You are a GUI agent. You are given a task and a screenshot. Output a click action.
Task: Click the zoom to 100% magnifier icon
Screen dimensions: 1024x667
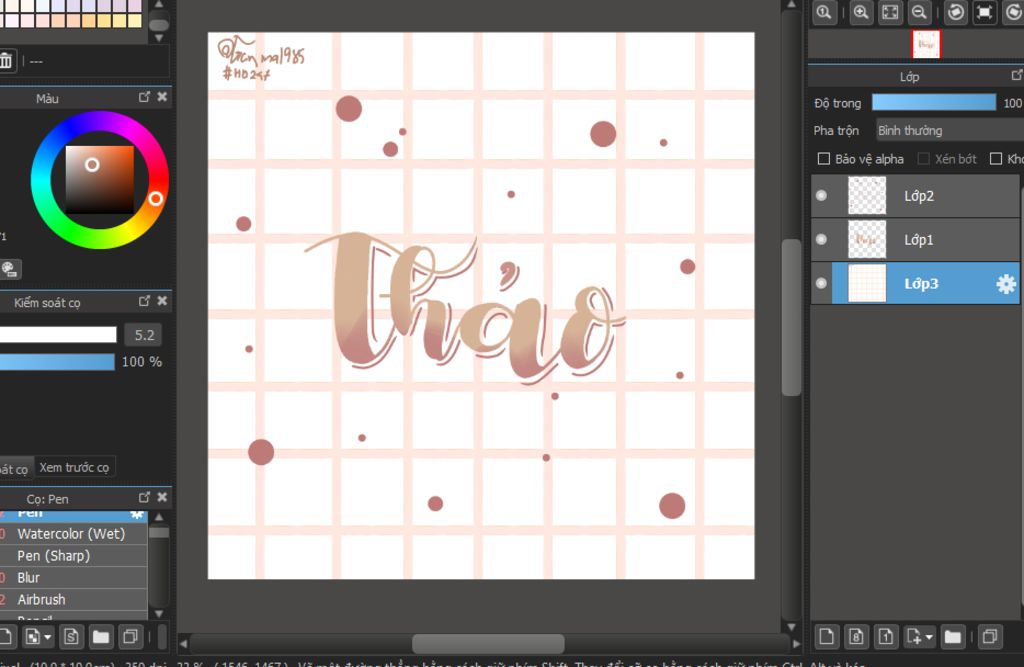[824, 12]
